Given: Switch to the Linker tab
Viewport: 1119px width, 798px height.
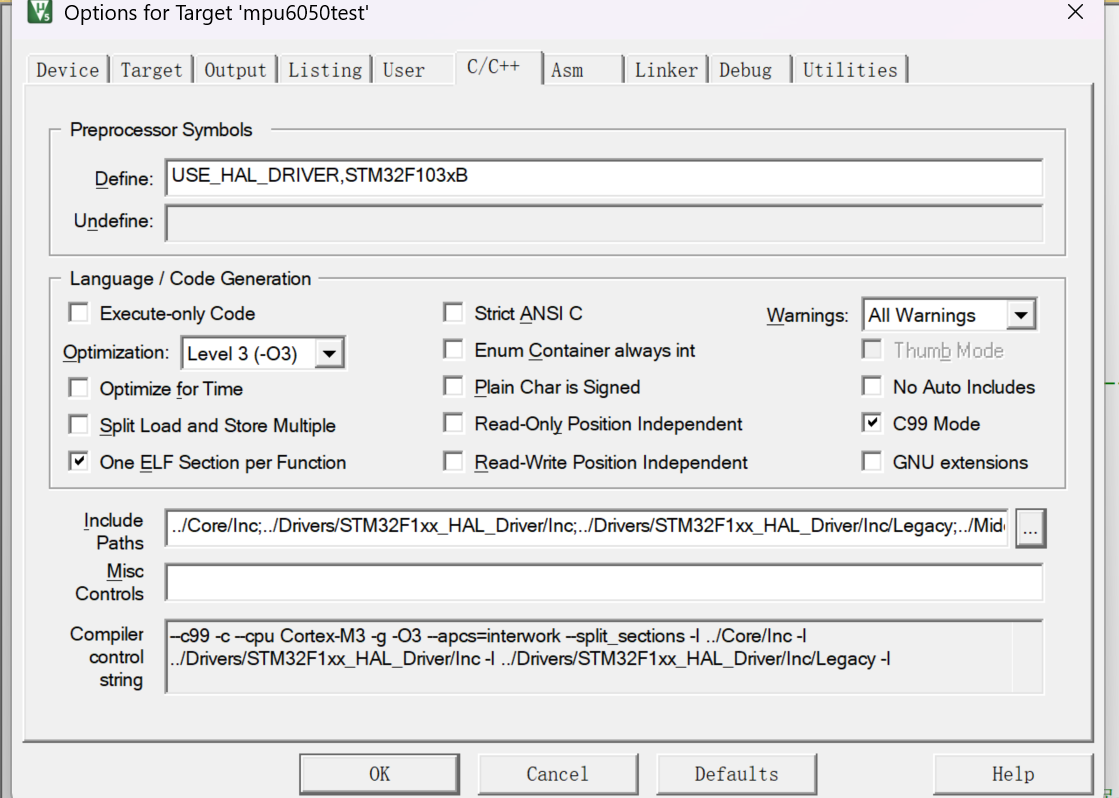Looking at the screenshot, I should point(667,70).
